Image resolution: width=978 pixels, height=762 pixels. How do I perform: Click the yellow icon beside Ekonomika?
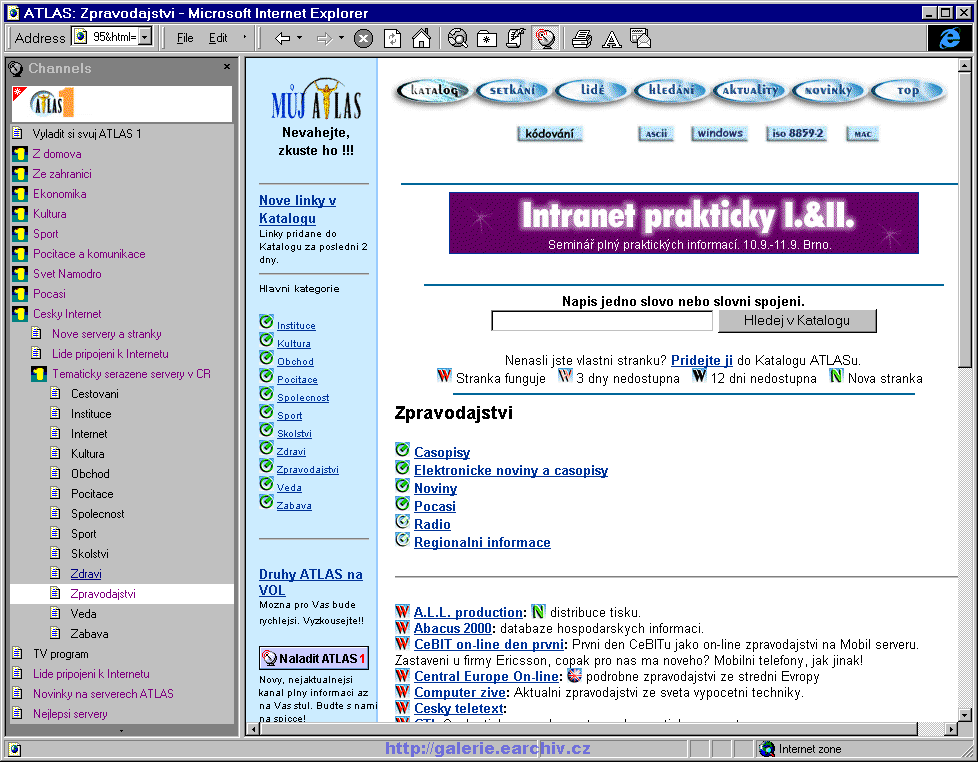click(20, 193)
